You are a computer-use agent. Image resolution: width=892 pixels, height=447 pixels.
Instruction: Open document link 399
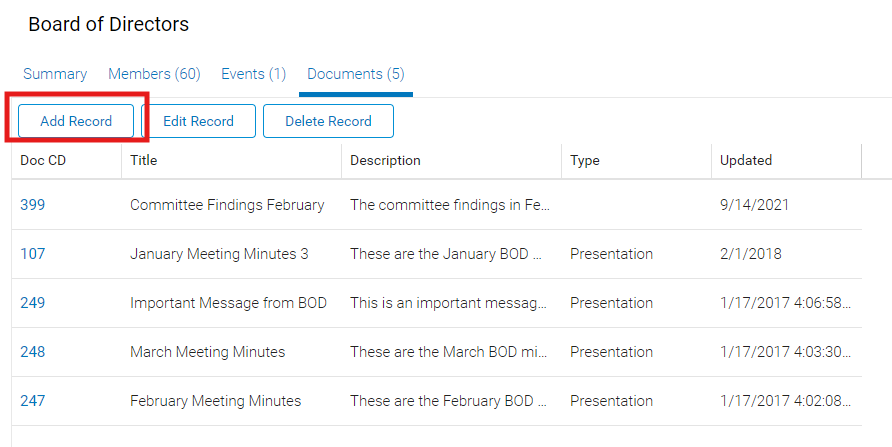[x=32, y=205]
